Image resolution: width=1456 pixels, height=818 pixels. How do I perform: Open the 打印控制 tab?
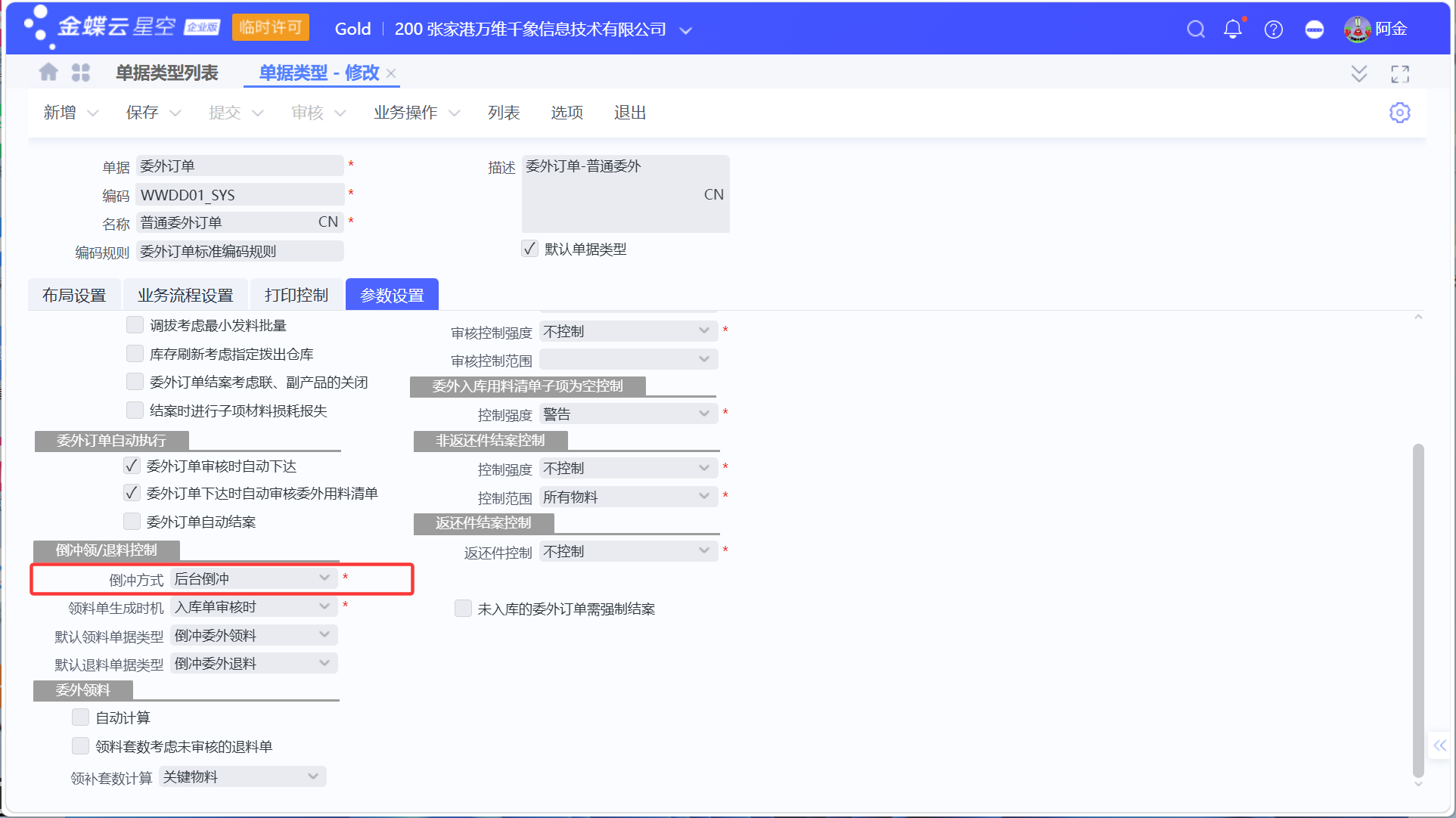(296, 295)
